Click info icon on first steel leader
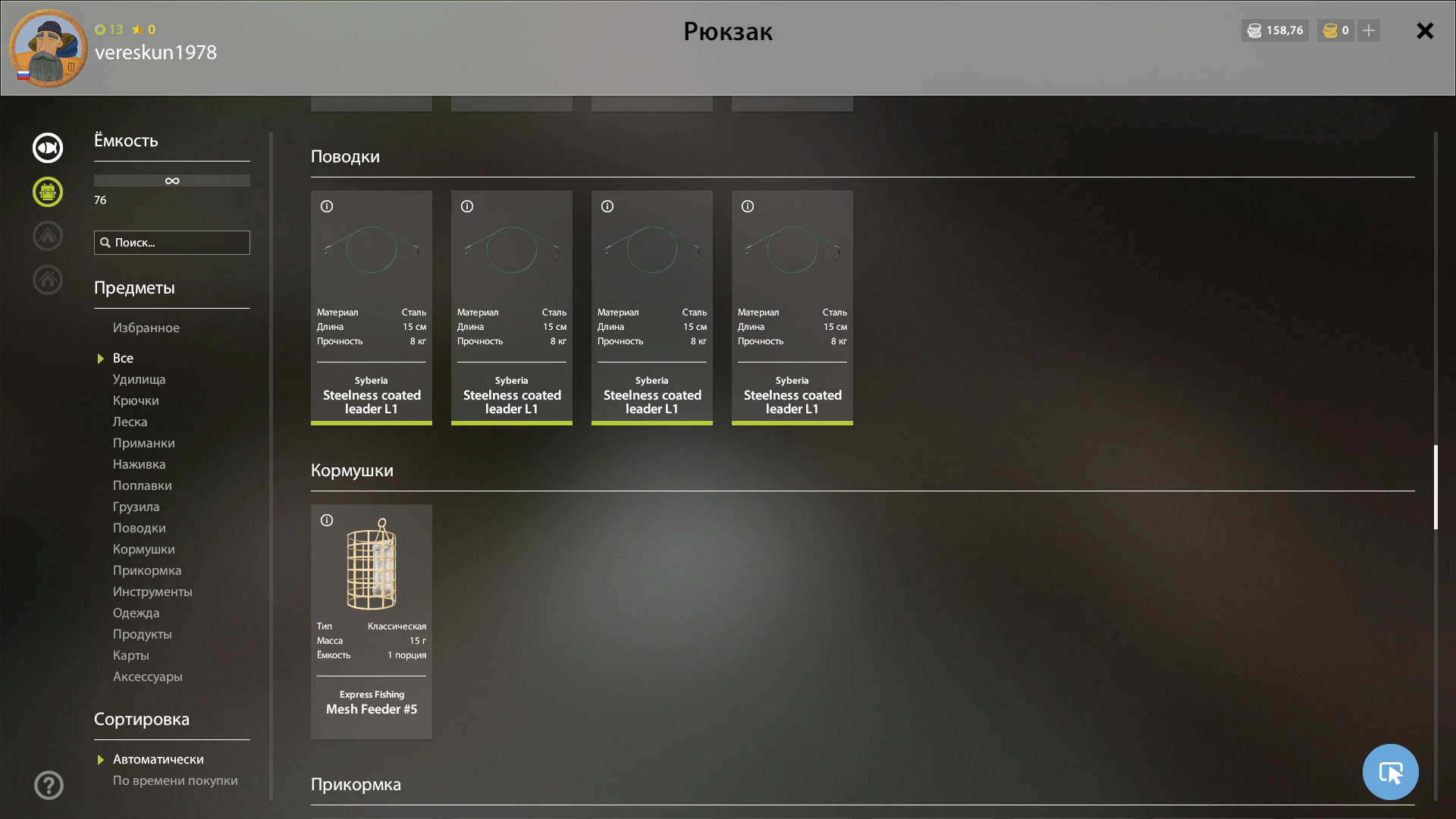 coord(327,206)
